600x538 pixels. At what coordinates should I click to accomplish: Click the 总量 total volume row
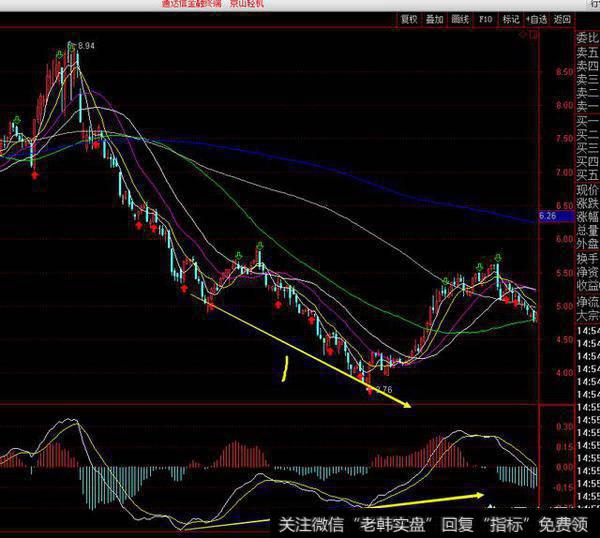click(588, 230)
